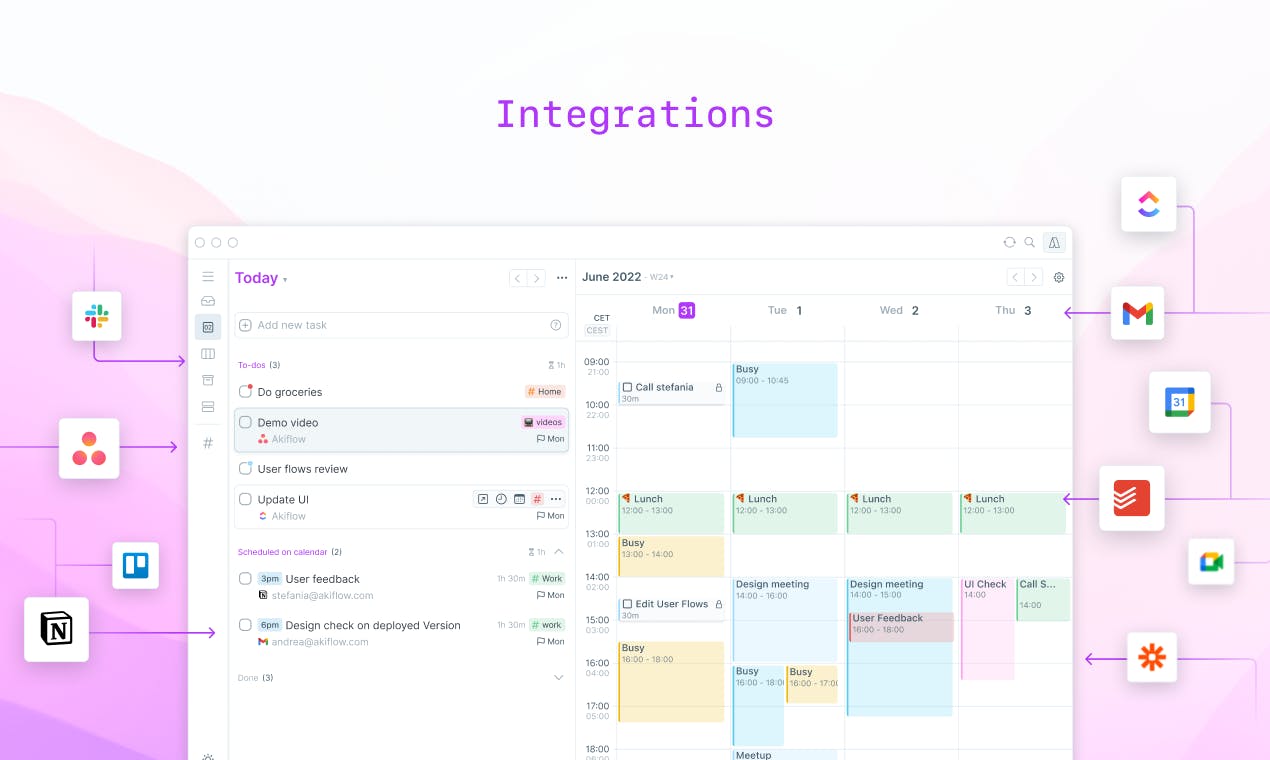The height and width of the screenshot is (760, 1270).
Task: Go to previous day in Today panel
Action: point(518,278)
